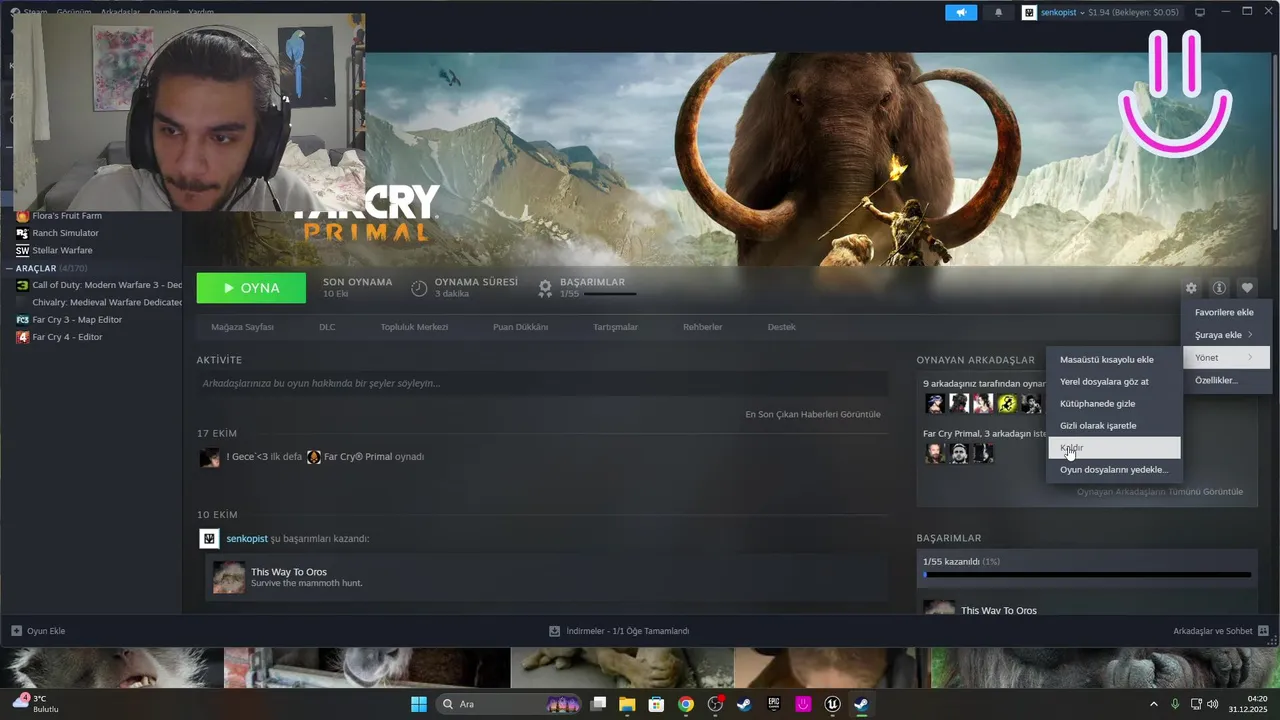The height and width of the screenshot is (720, 1280).
Task: Open Arkadaşlar ve Sohbet
Action: click(x=1220, y=631)
